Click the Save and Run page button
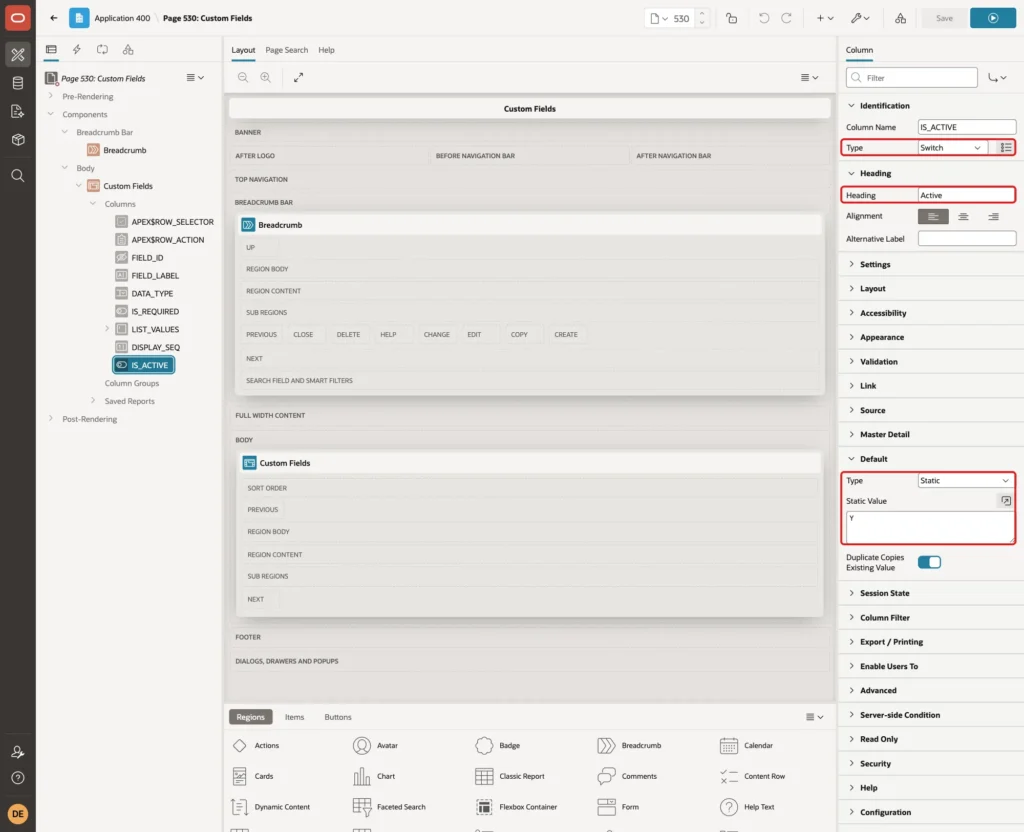 pyautogui.click(x=993, y=18)
